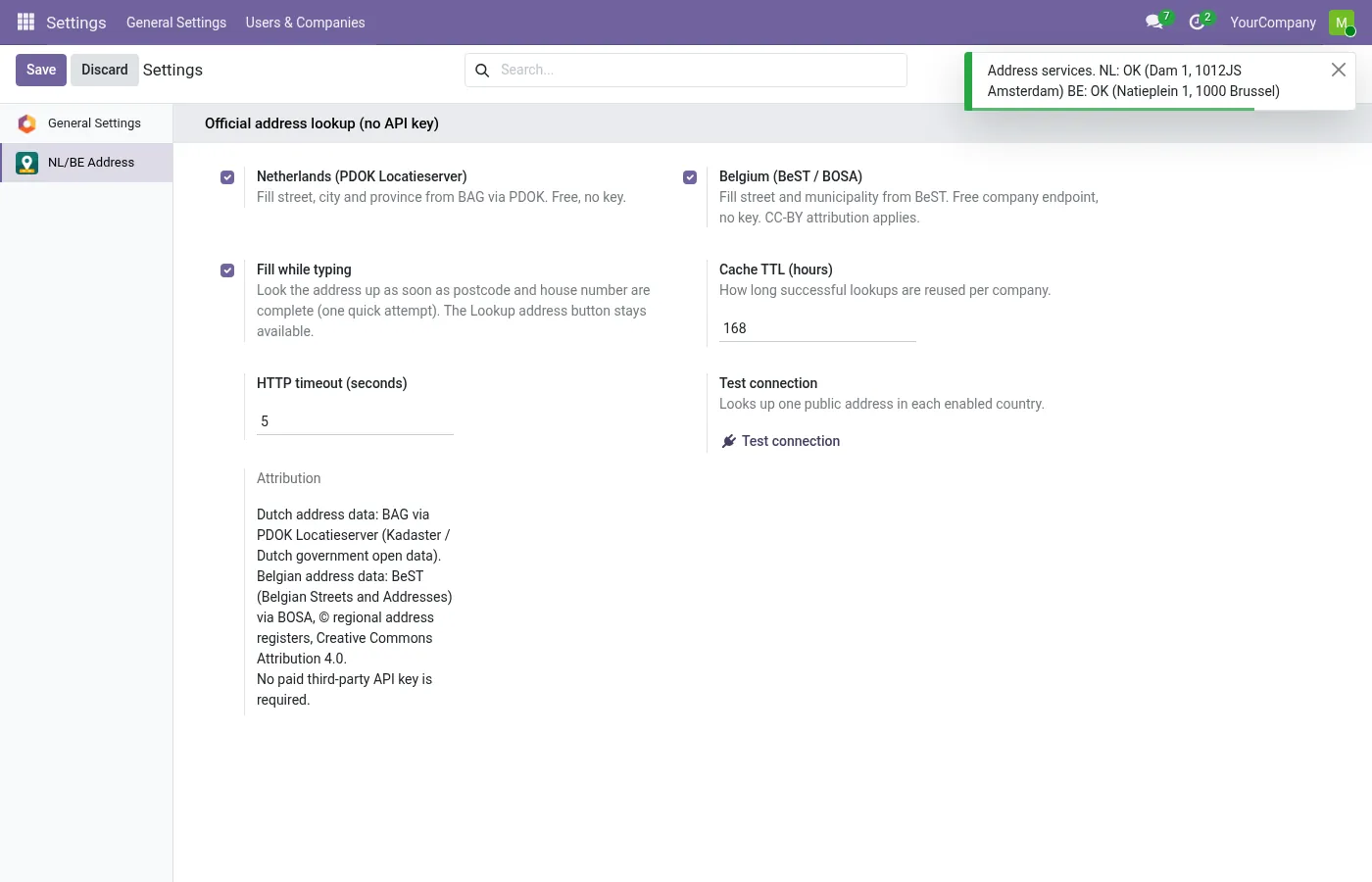Click the General Settings hexagon icon
1372x882 pixels.
27,123
